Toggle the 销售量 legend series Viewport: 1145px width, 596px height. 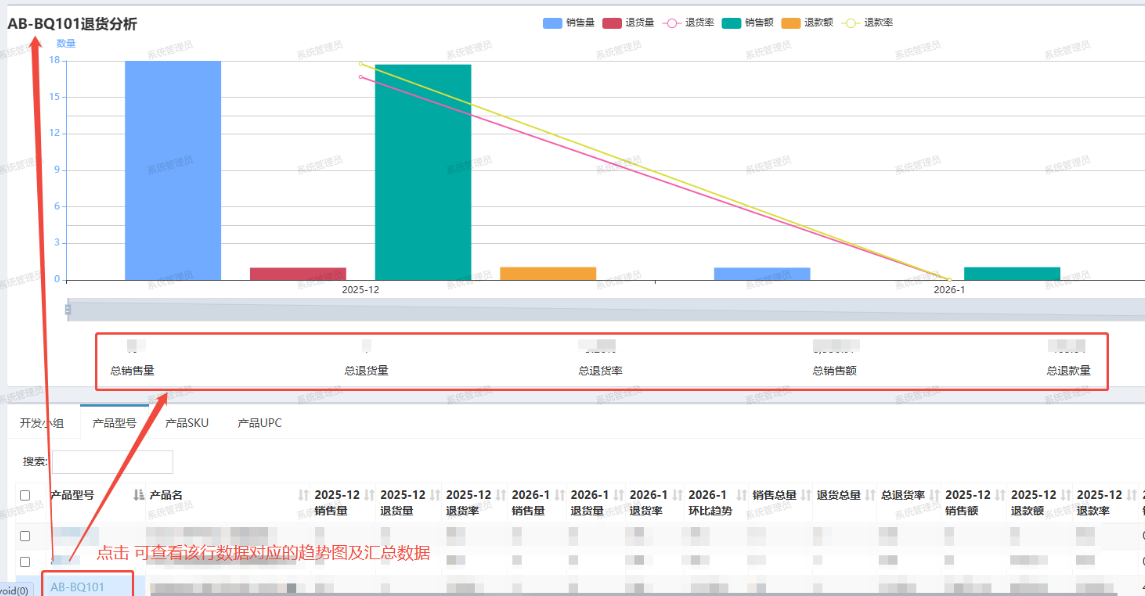568,23
